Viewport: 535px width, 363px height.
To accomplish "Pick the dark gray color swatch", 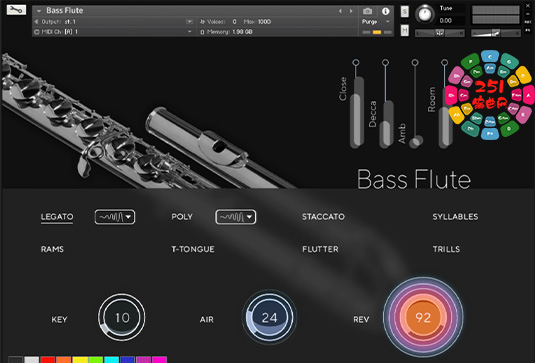I will pos(15,360).
